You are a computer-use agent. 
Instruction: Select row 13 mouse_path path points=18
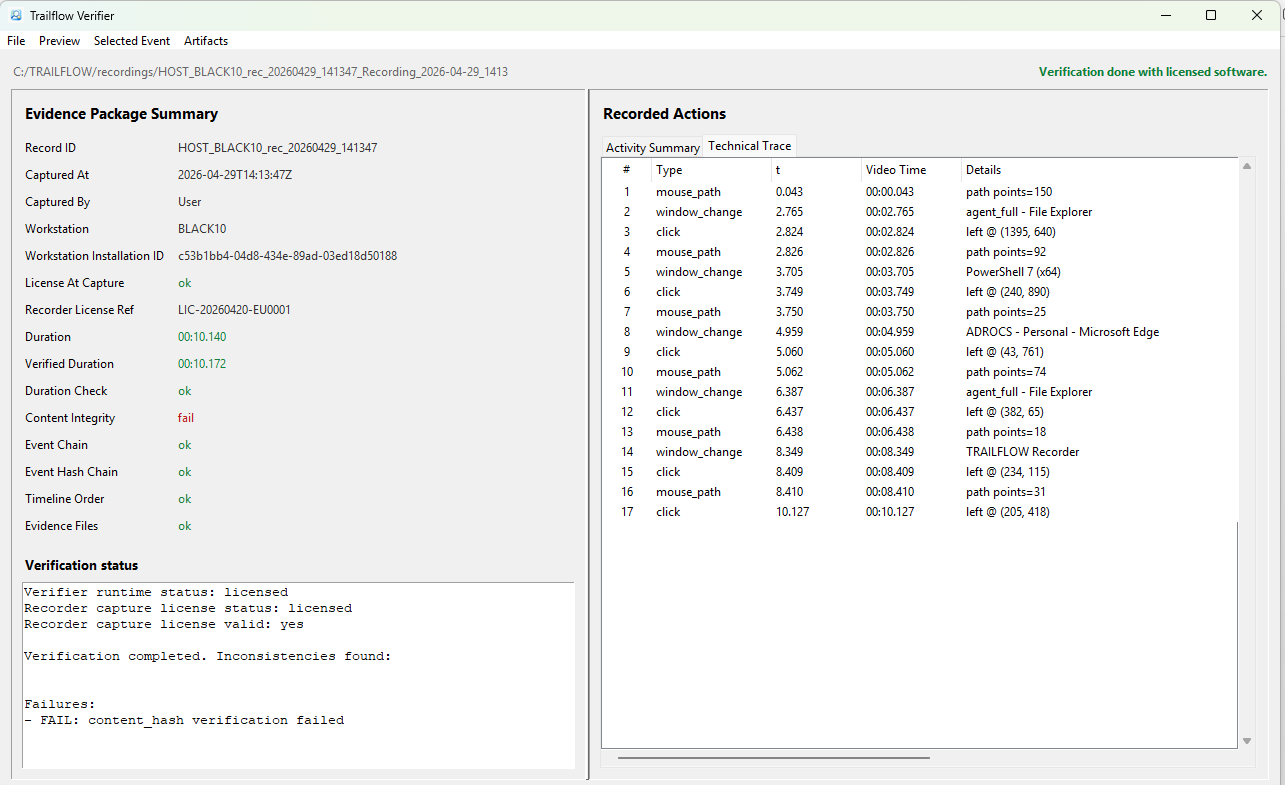point(920,432)
